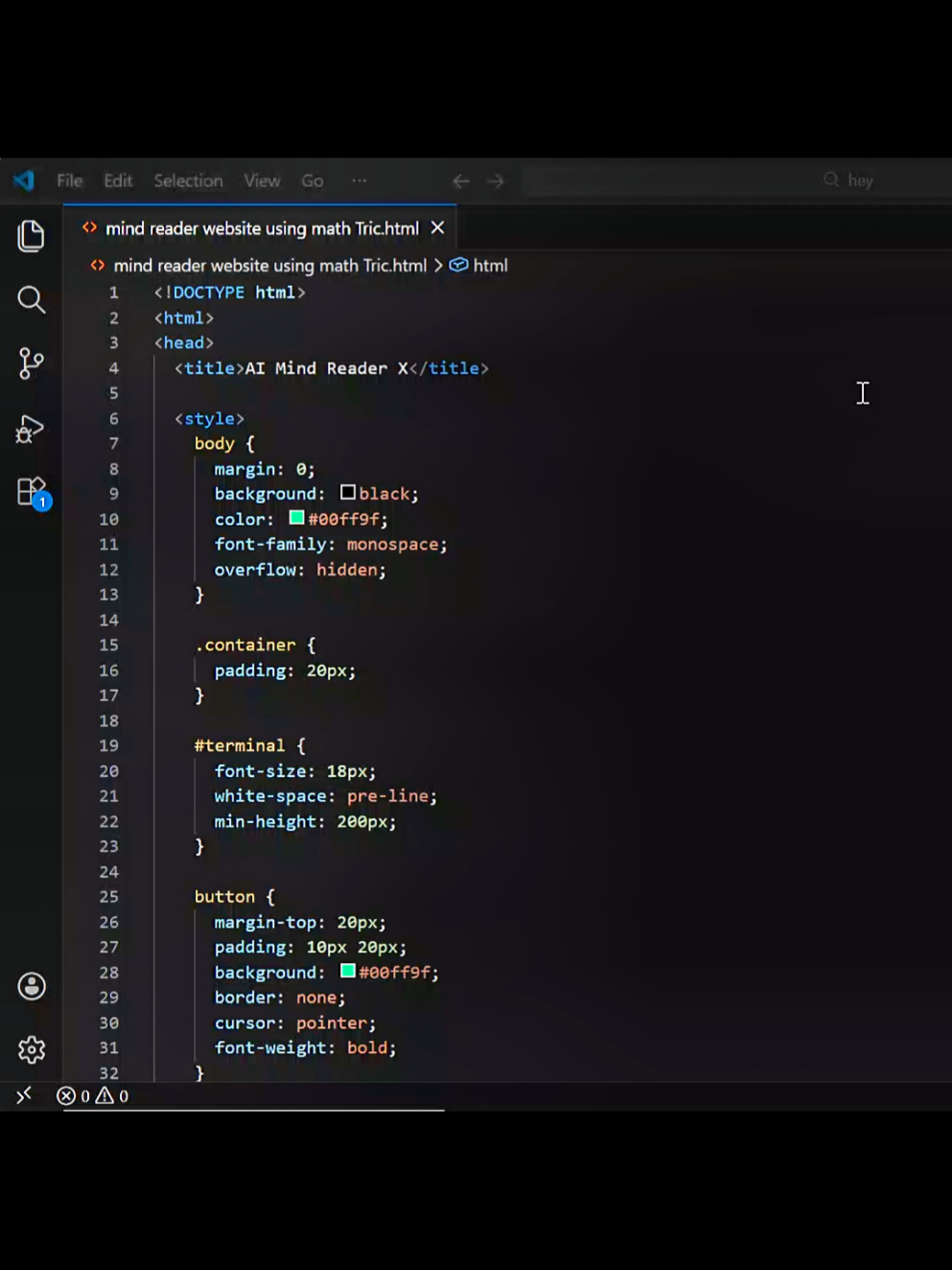
Task: Open Source Control view
Action: click(31, 364)
